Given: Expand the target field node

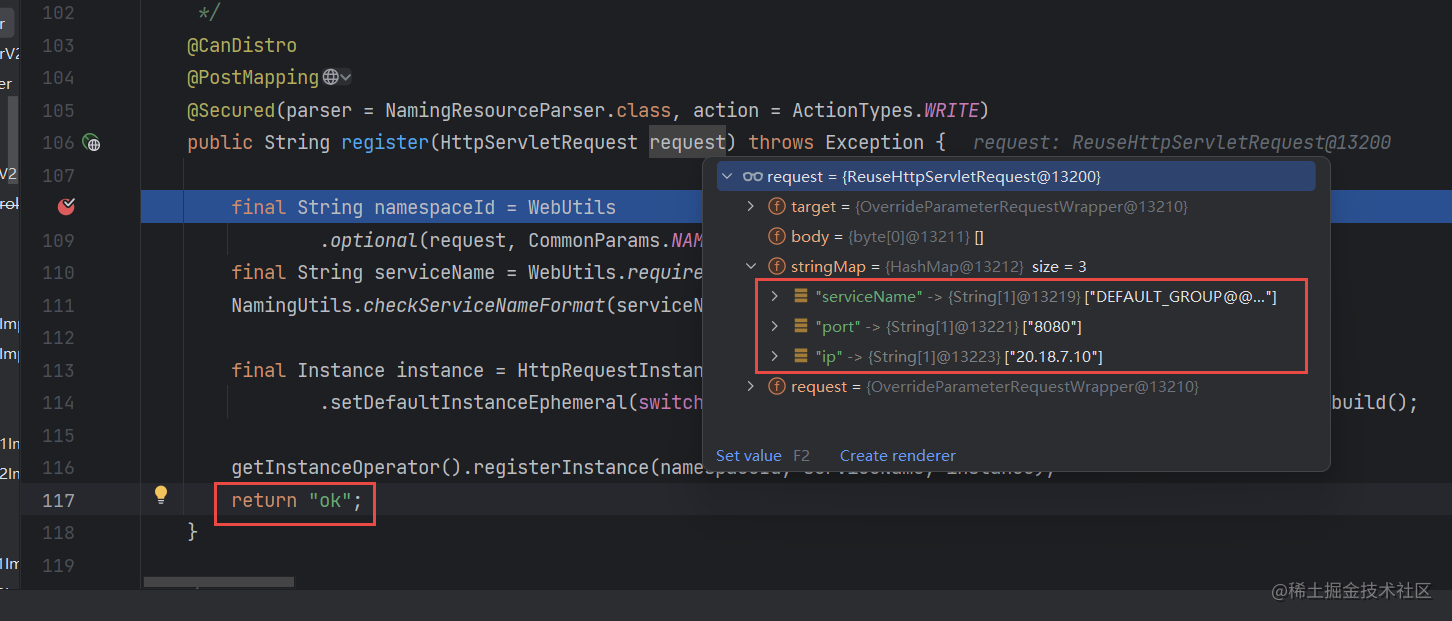Looking at the screenshot, I should [x=751, y=207].
